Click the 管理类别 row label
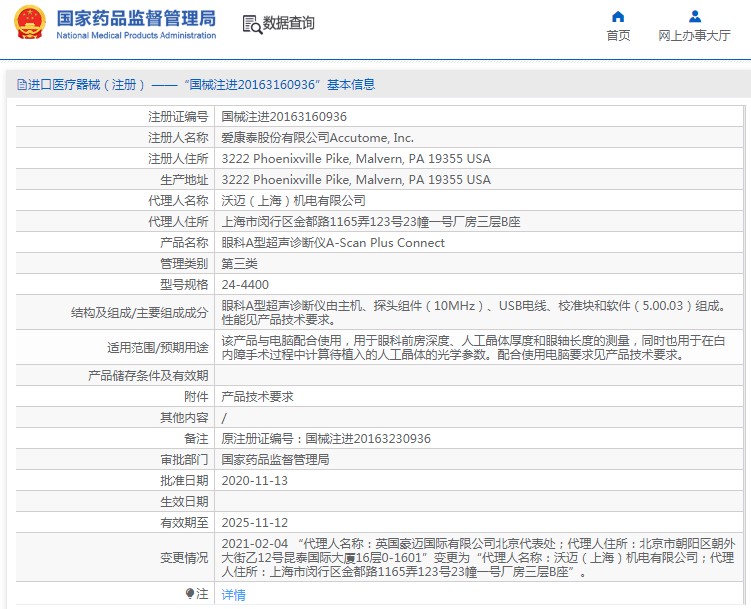Image resolution: width=751 pixels, height=609 pixels. point(184,264)
